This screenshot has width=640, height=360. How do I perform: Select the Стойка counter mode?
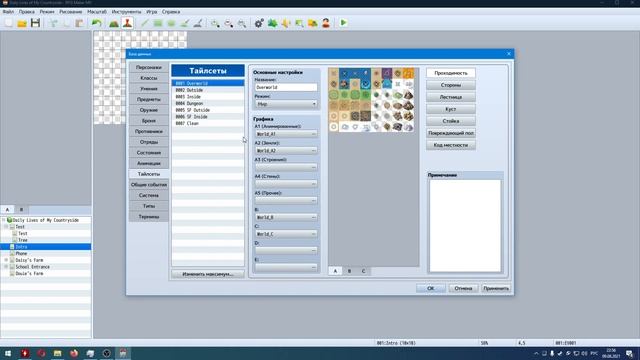click(x=451, y=121)
